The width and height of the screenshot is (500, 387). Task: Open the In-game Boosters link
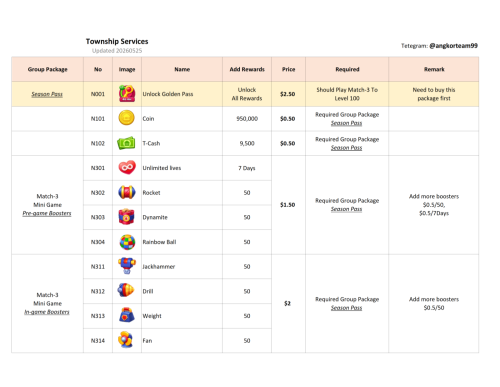coord(47,312)
